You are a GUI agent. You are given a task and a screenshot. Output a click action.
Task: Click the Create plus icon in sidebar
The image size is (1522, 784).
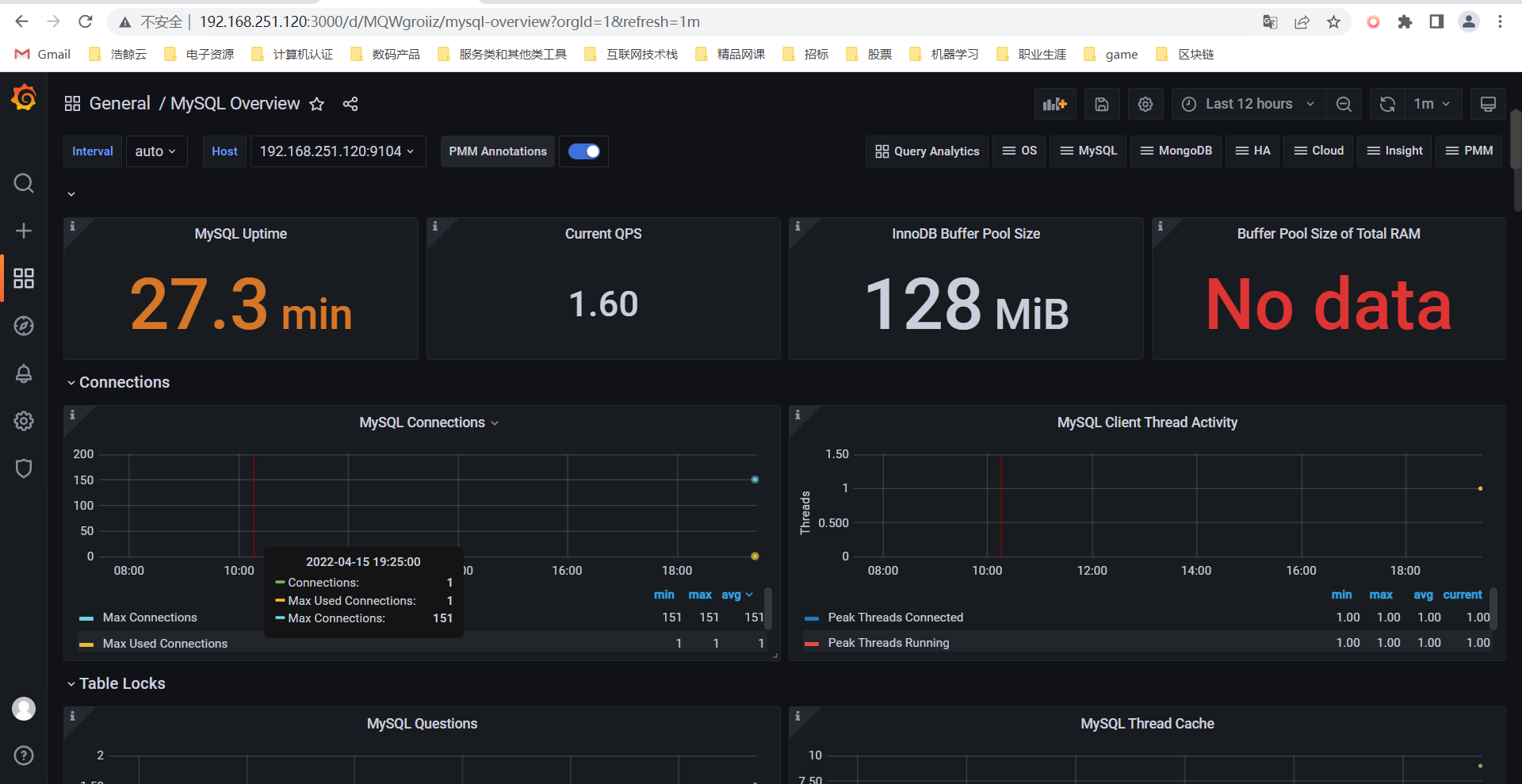[x=24, y=231]
